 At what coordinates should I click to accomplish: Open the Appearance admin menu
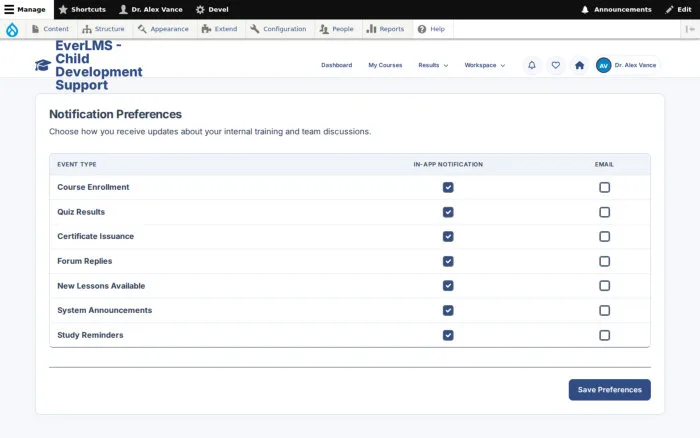click(x=163, y=29)
